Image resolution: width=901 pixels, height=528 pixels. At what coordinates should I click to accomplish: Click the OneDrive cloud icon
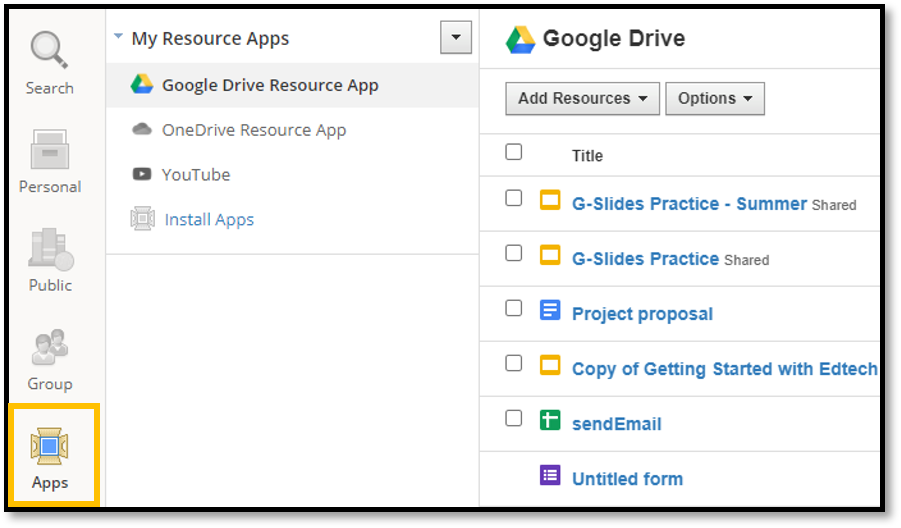click(x=142, y=129)
